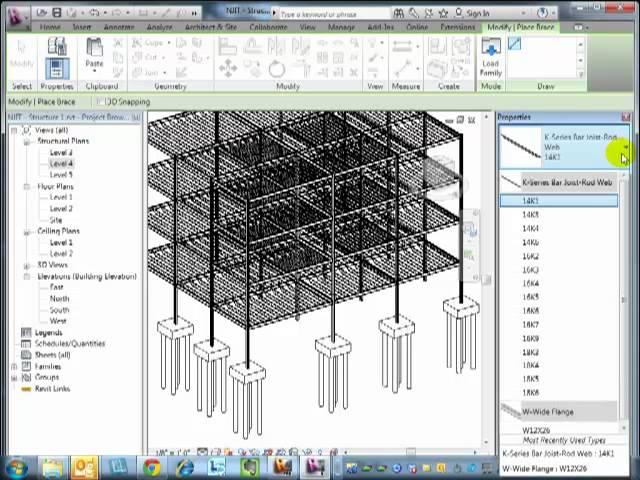Open the Annotate ribbon tab
The height and width of the screenshot is (480, 640).
(x=119, y=27)
